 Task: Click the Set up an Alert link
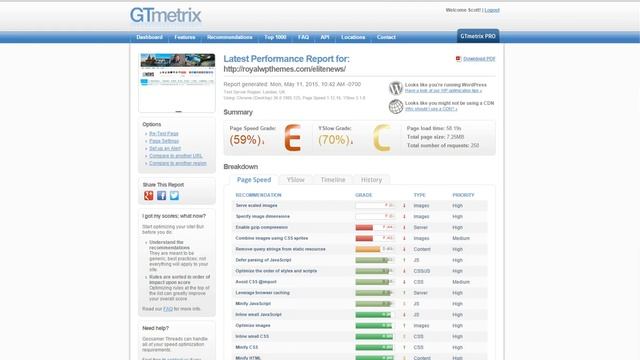pyautogui.click(x=165, y=148)
